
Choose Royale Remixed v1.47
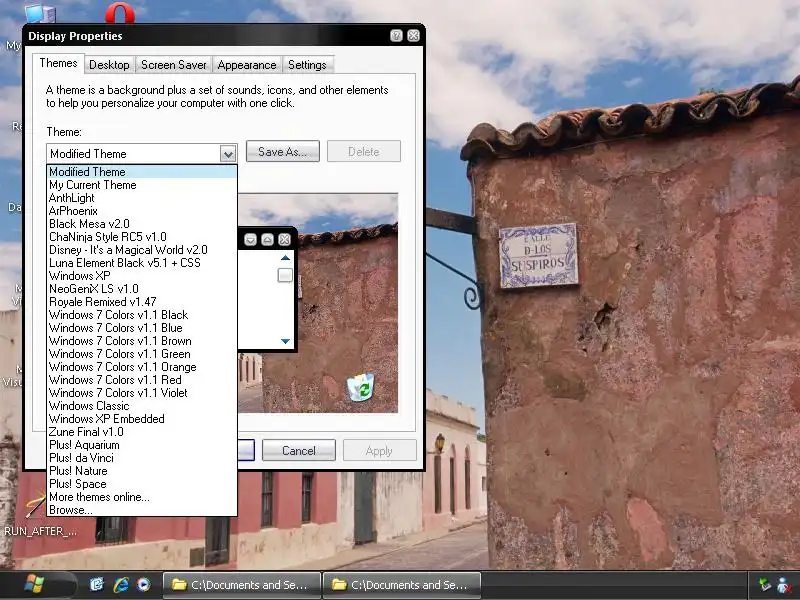point(142,302)
